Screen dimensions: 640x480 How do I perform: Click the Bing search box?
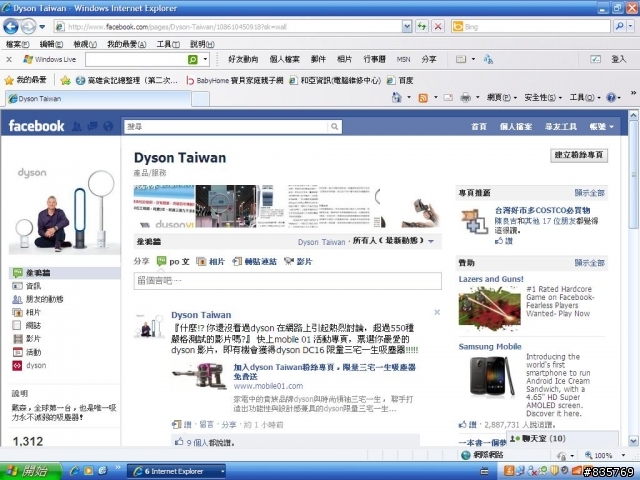(531, 27)
